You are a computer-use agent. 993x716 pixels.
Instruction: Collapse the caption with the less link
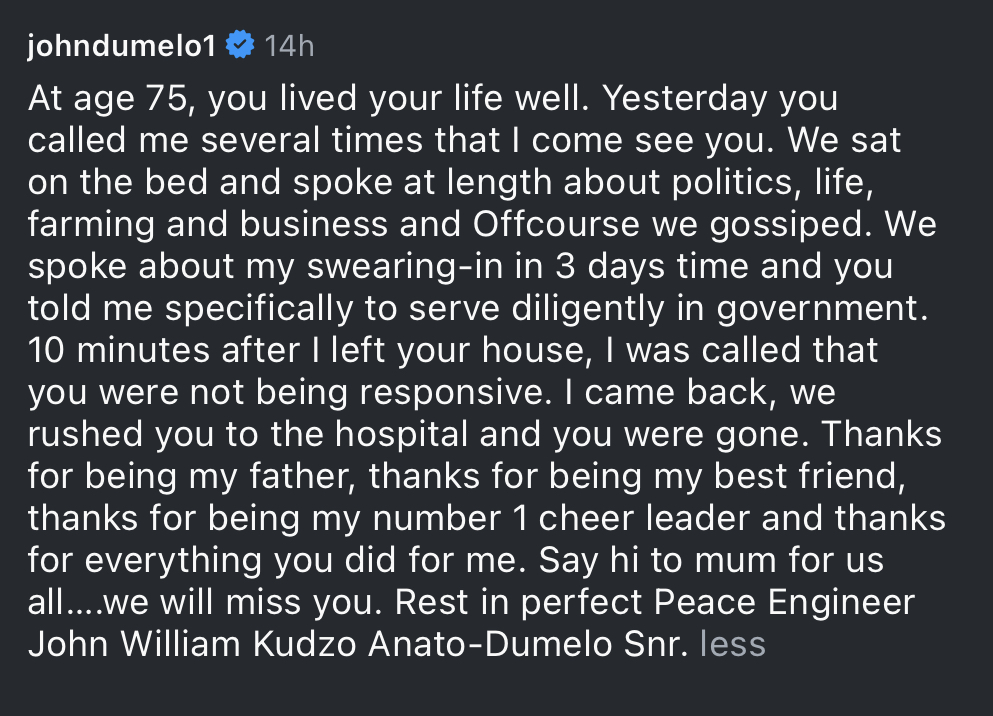[x=733, y=644]
